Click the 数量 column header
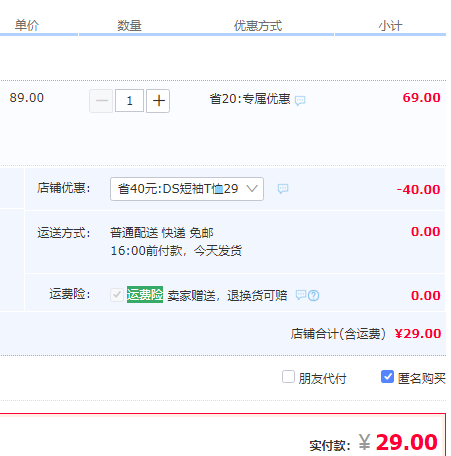451x456 pixels. tap(129, 26)
